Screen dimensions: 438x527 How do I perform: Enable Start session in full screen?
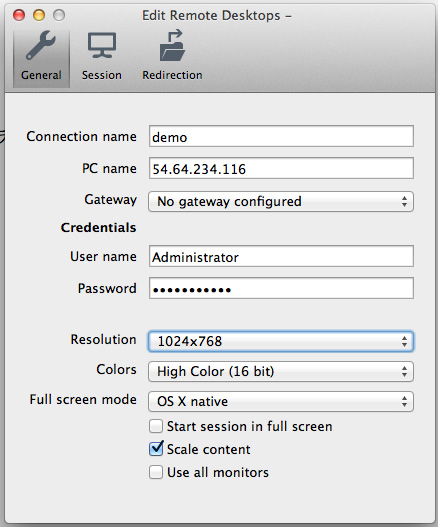click(x=156, y=426)
